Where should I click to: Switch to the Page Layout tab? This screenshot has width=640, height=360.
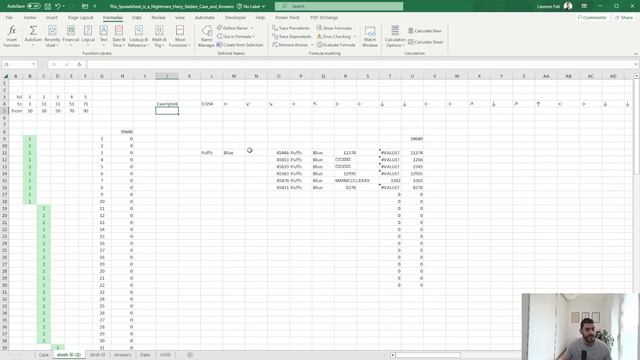click(x=80, y=18)
